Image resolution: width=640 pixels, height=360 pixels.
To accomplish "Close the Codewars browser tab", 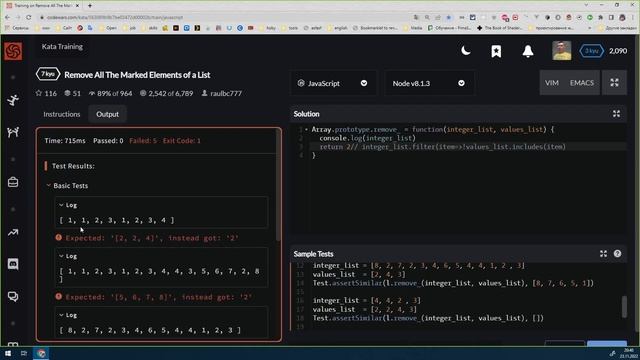I will point(78,6).
